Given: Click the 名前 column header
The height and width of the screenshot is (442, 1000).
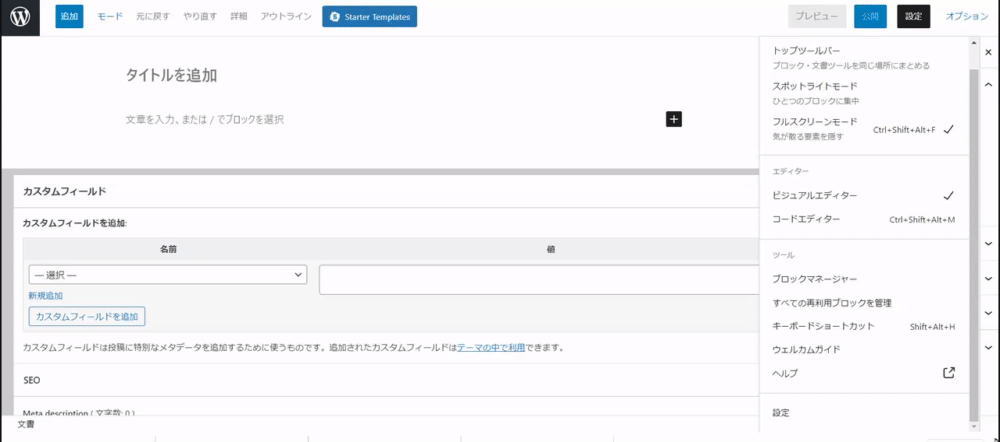Looking at the screenshot, I should (168, 250).
